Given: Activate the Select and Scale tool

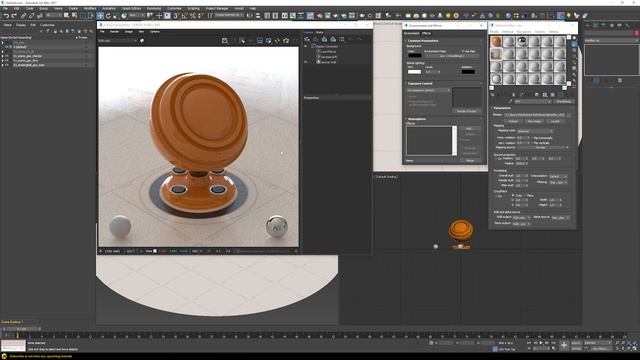Looking at the screenshot, I should tap(116, 16).
